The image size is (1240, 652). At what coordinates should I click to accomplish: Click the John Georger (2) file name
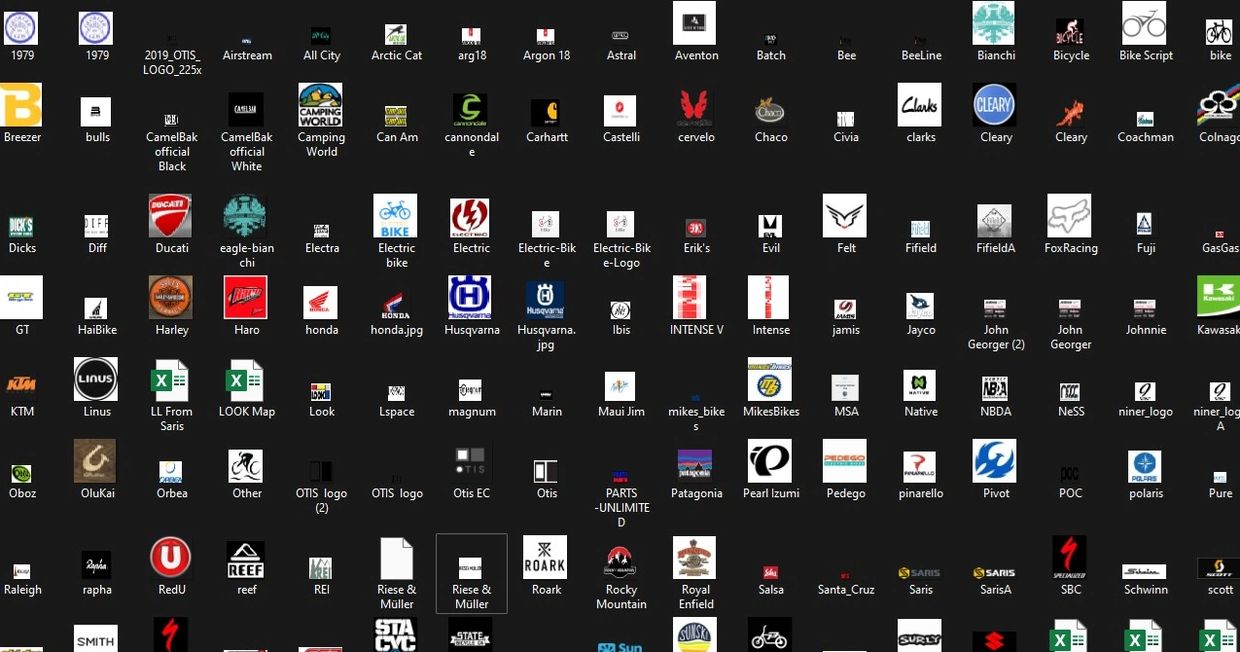996,337
